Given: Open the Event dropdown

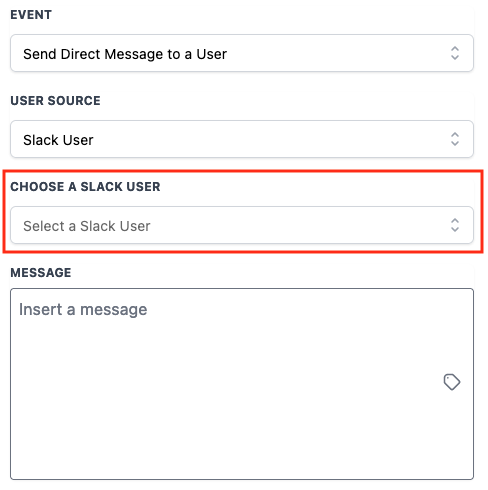Looking at the screenshot, I should coord(242,53).
